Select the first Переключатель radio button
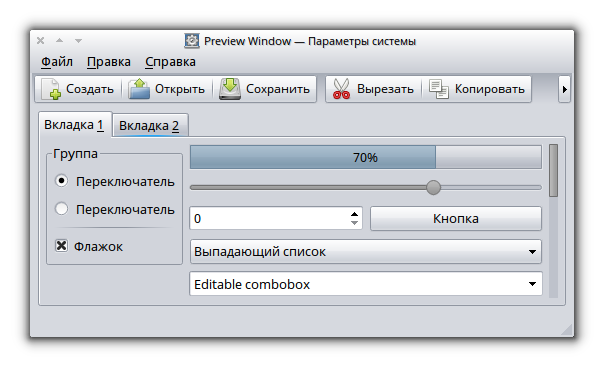The image size is (604, 367). point(62,181)
